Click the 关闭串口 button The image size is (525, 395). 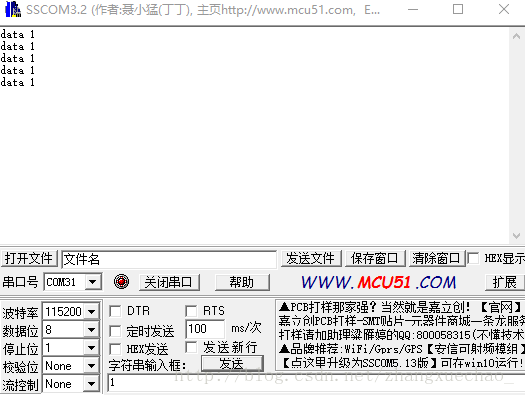[x=169, y=282]
